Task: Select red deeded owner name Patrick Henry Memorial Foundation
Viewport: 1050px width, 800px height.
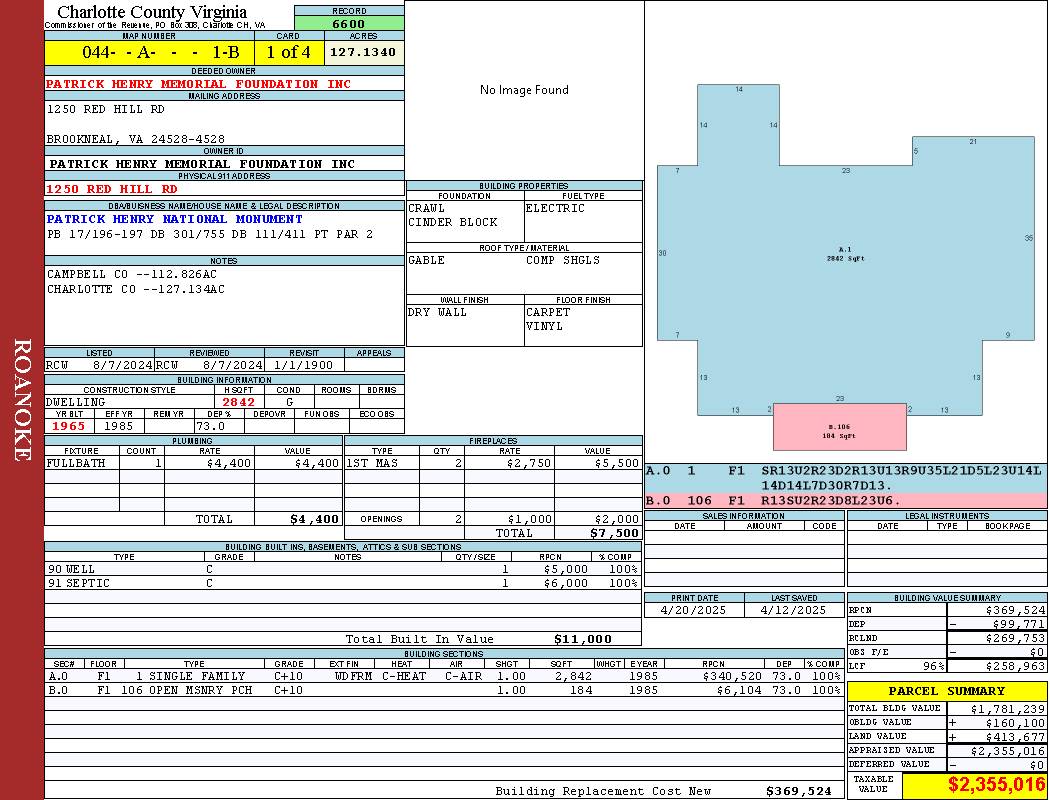Action: click(198, 84)
